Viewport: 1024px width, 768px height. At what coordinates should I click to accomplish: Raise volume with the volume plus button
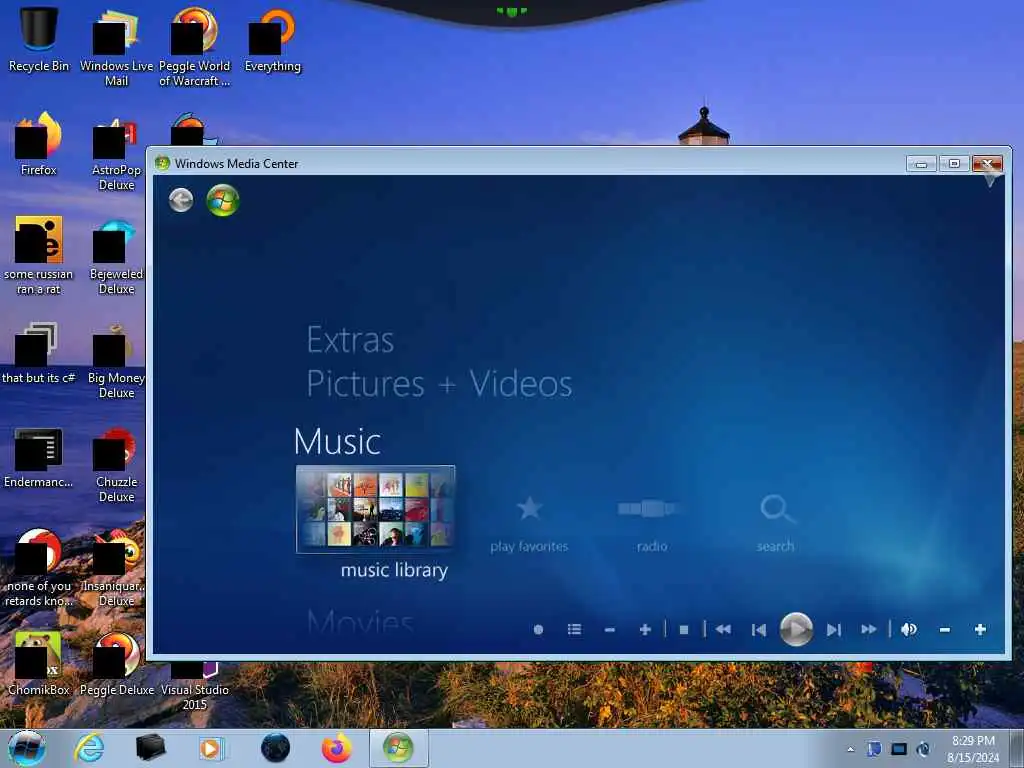(980, 630)
